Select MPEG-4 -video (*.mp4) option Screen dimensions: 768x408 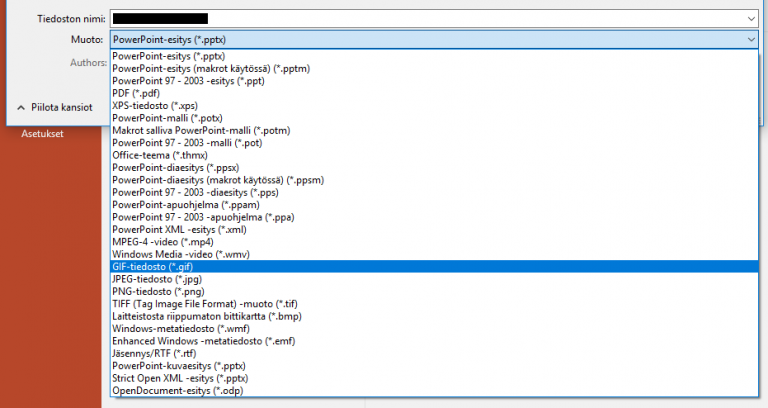point(162,241)
